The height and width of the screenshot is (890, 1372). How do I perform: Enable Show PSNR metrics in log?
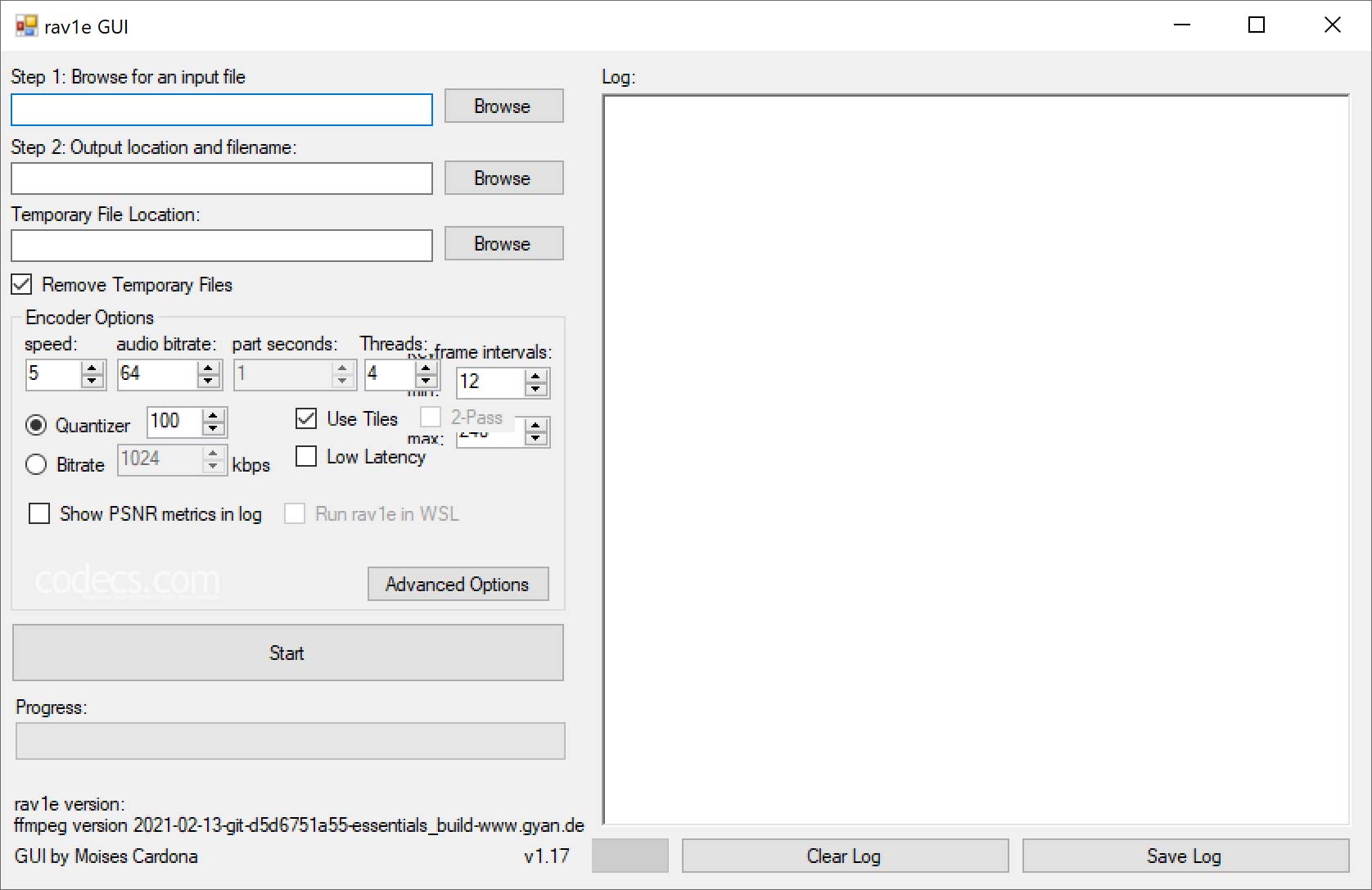click(39, 514)
